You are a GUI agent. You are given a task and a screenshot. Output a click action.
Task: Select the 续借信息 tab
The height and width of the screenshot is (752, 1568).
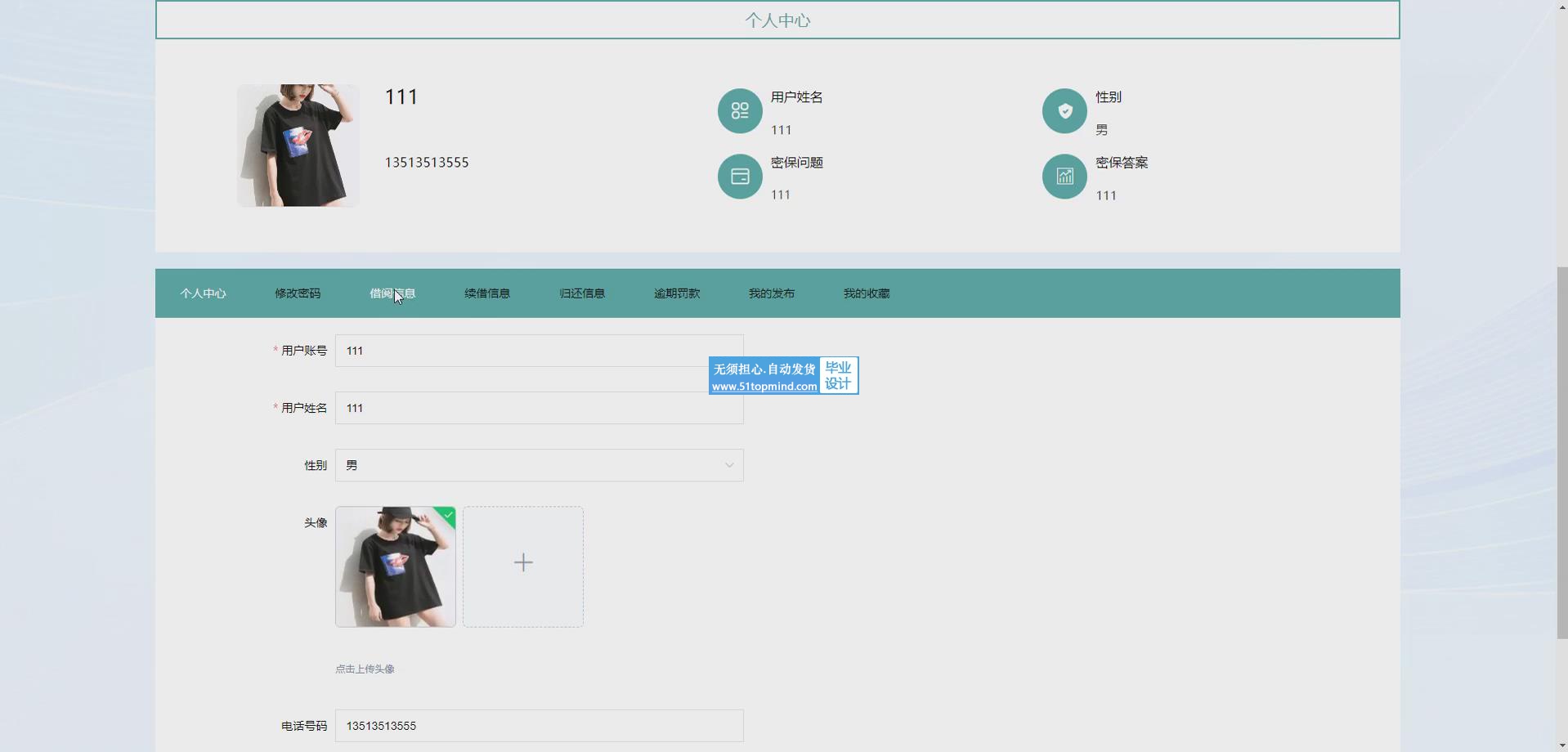tap(487, 293)
